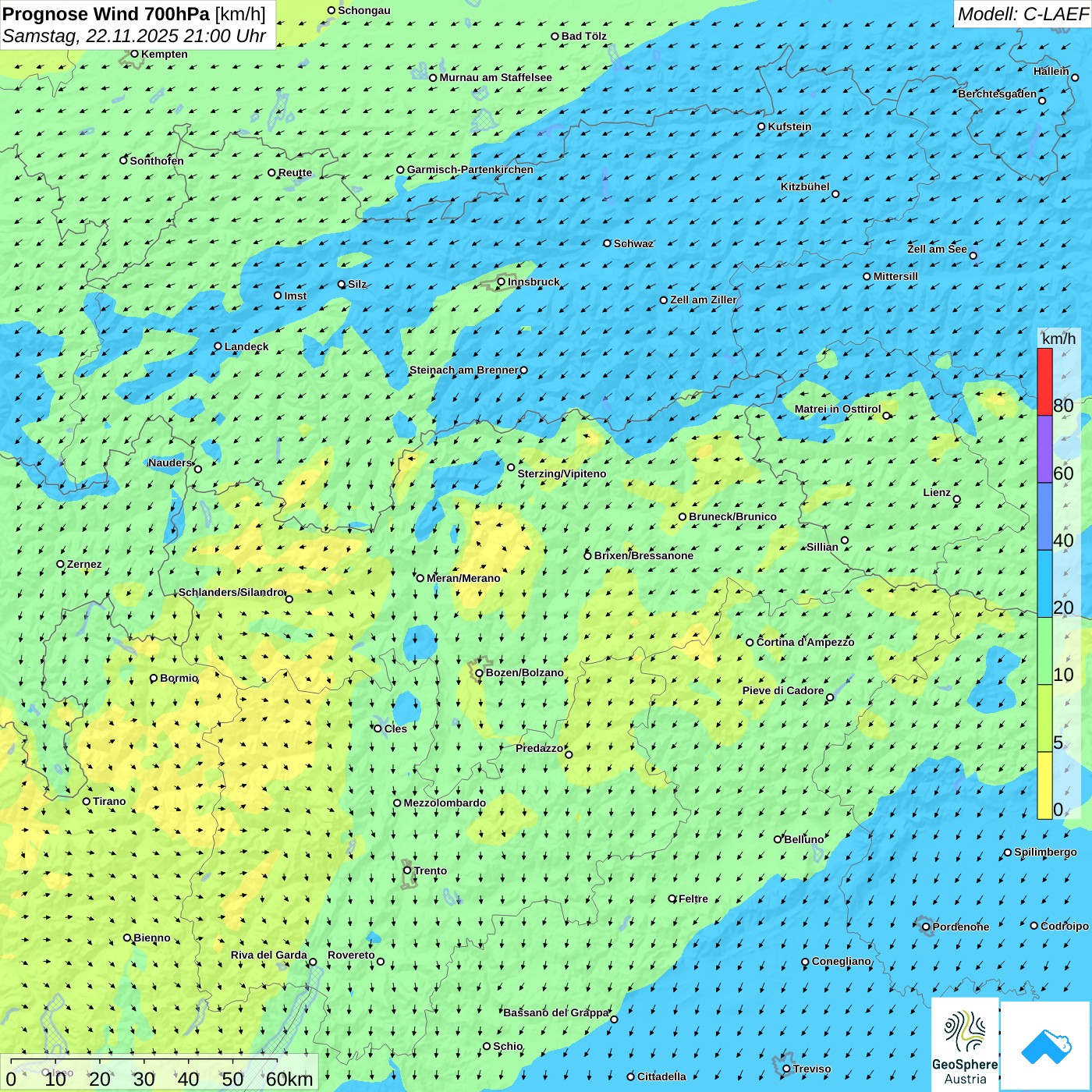This screenshot has width=1092, height=1092.
Task: Click the Kufstein city marker circle
Action: [x=761, y=126]
